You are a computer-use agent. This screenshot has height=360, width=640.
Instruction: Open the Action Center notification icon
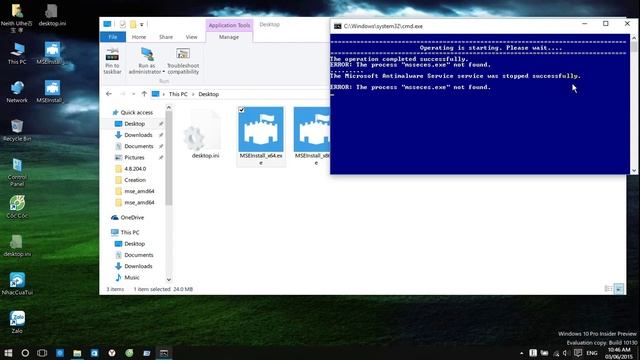(578, 353)
